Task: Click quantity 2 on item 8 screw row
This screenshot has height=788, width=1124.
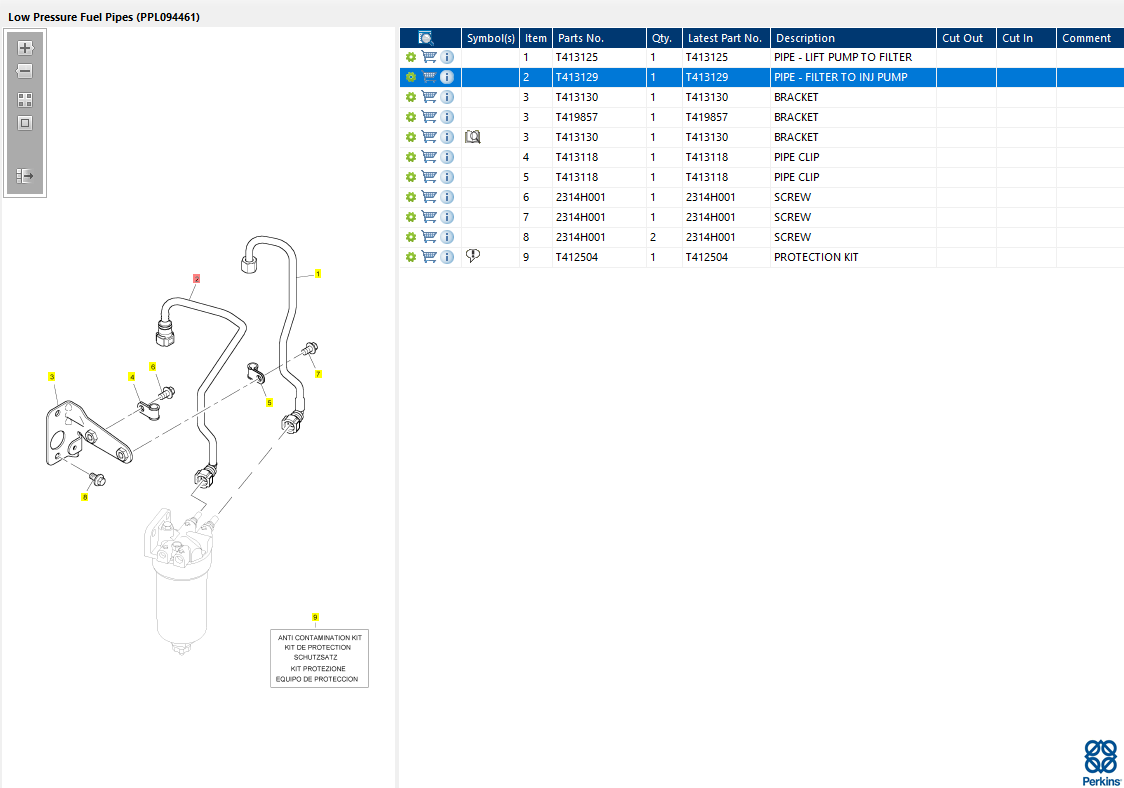Action: (x=653, y=237)
